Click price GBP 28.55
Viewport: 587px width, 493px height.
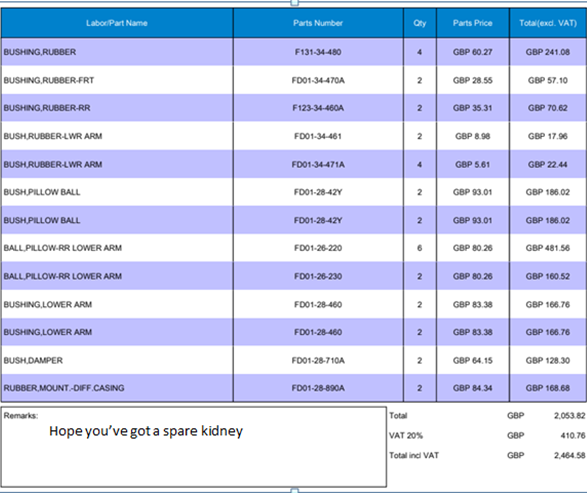tap(472, 80)
